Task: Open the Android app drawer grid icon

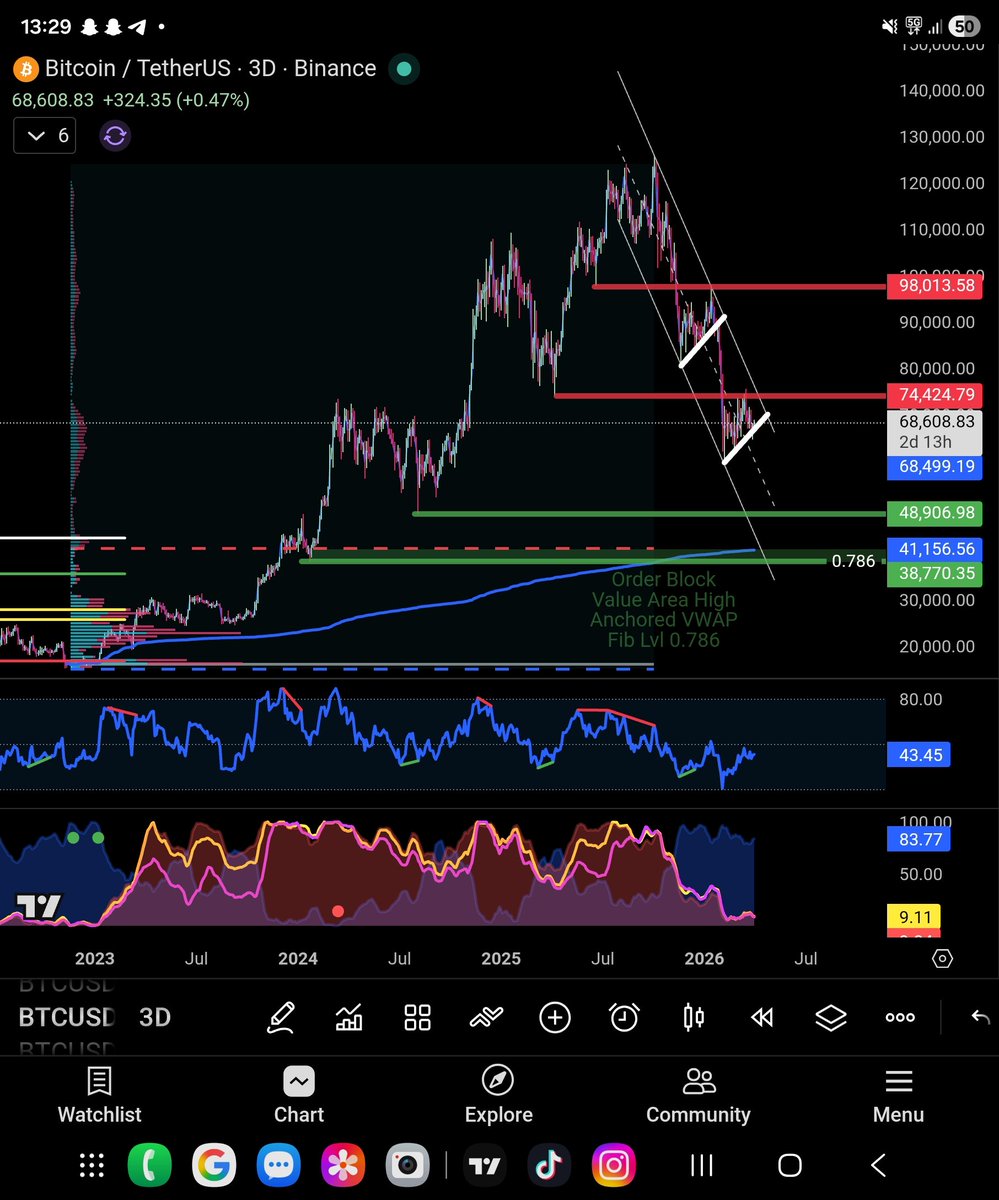Action: (91, 1165)
